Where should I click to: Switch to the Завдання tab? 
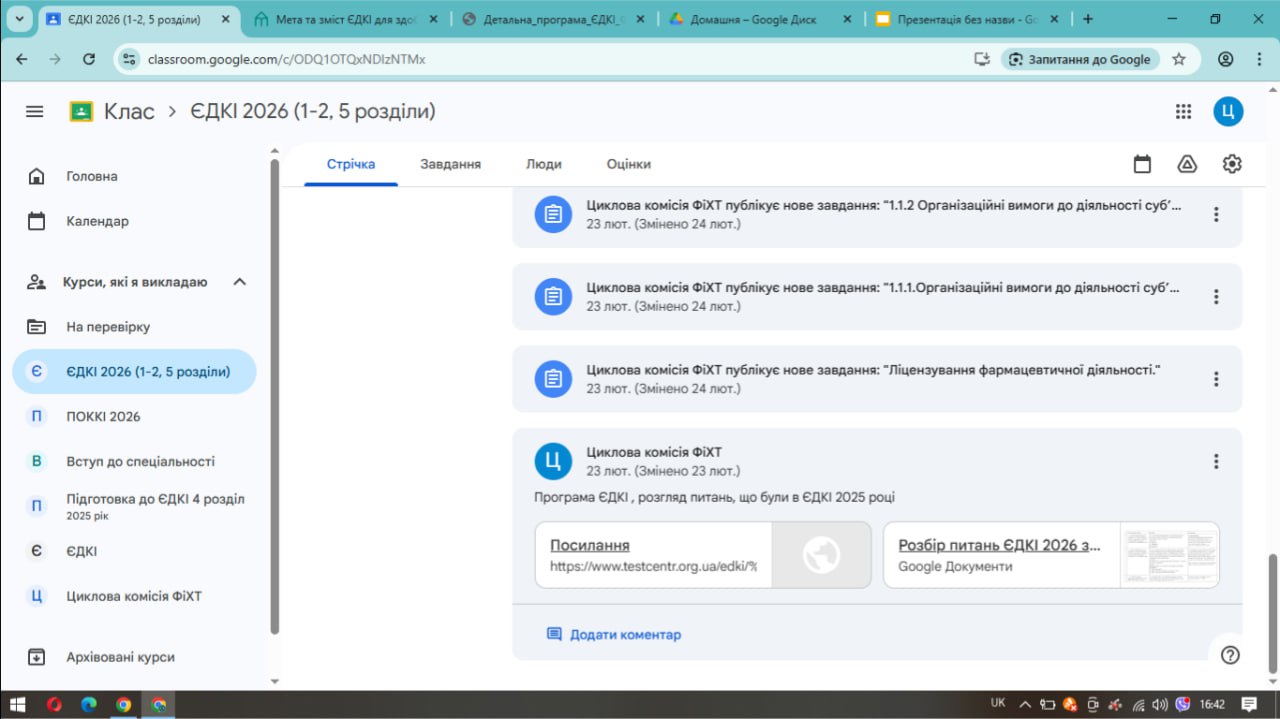450,164
